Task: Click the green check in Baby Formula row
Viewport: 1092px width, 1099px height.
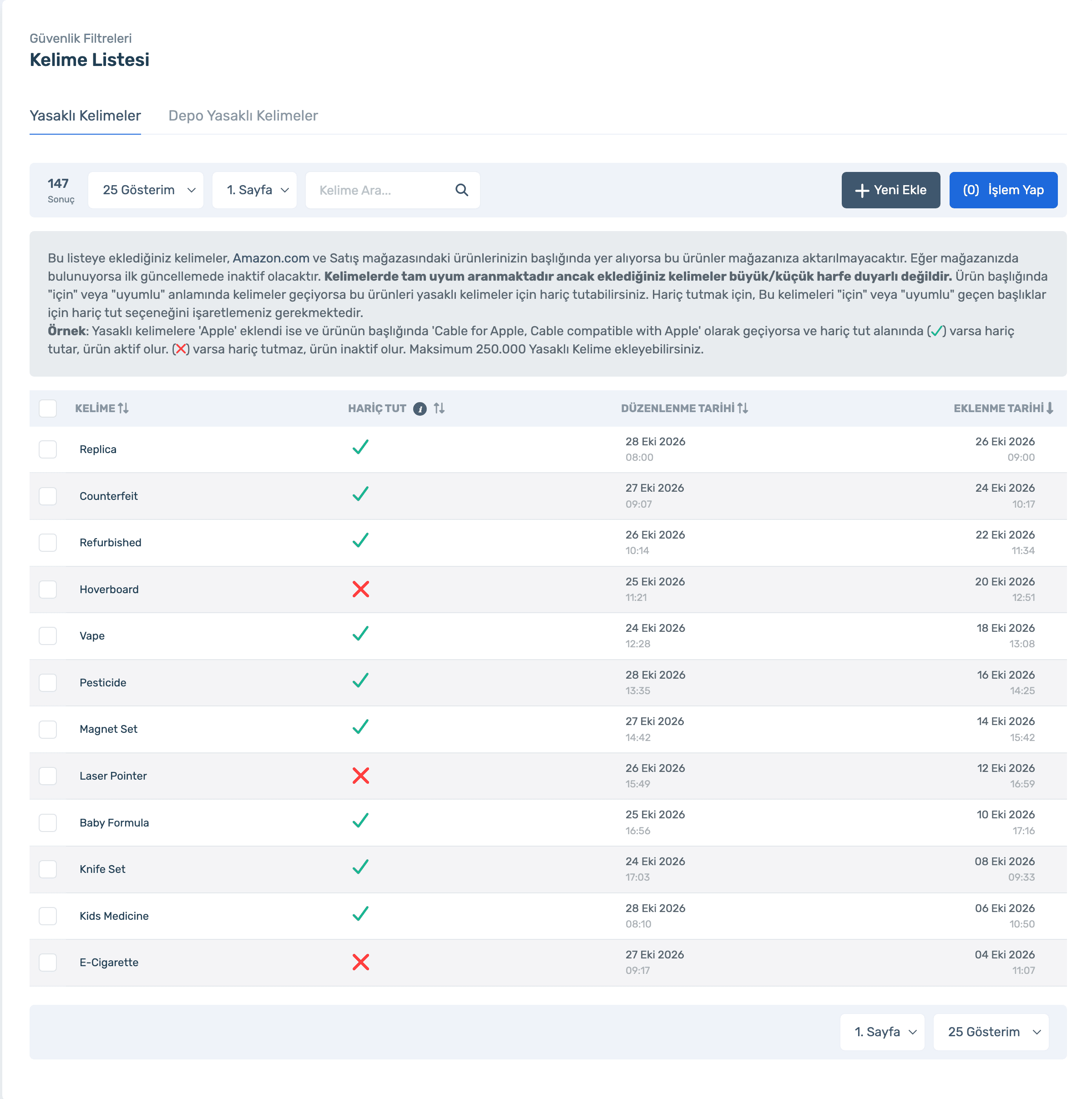Action: click(x=361, y=820)
